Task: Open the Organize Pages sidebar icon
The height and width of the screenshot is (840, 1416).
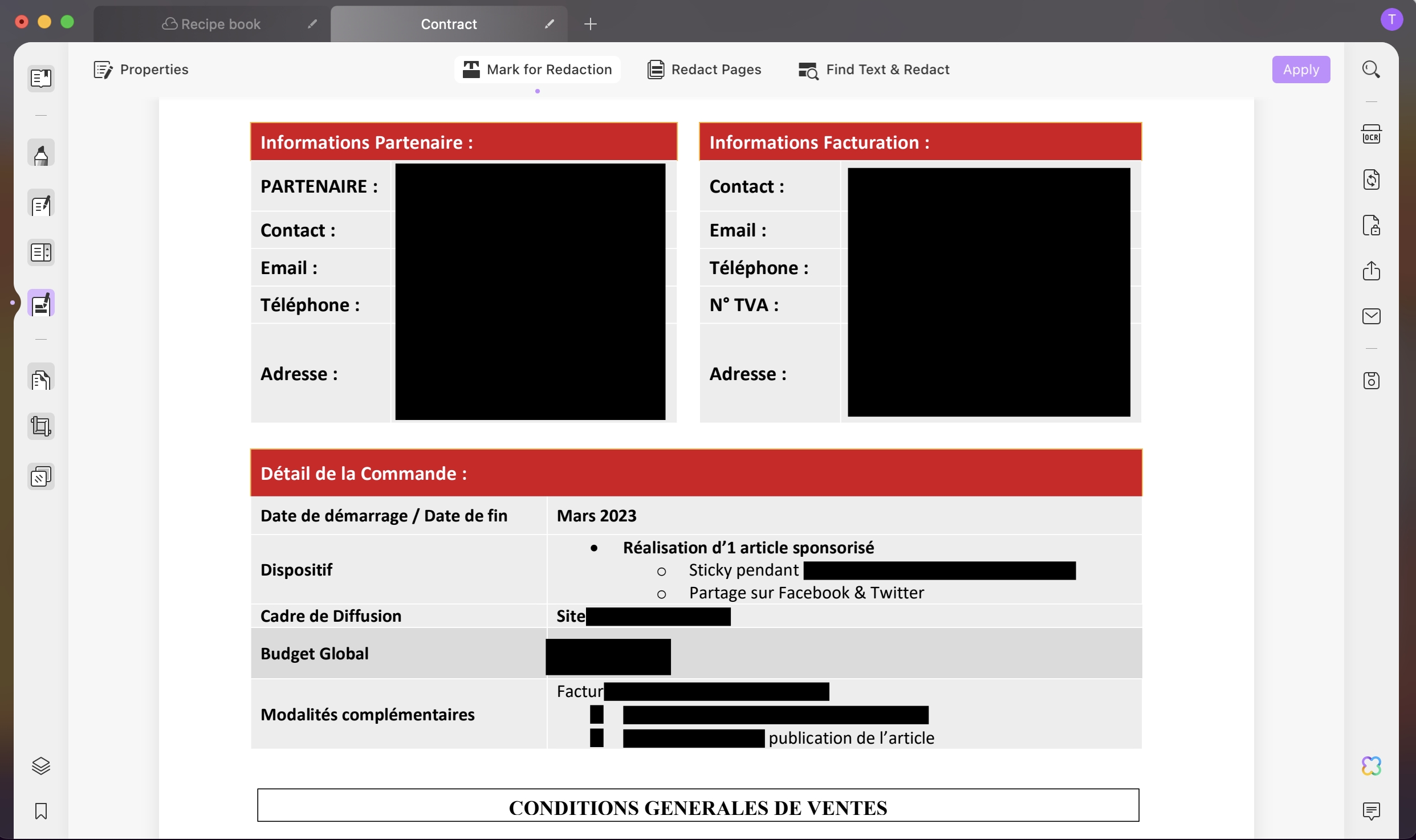Action: point(41,379)
